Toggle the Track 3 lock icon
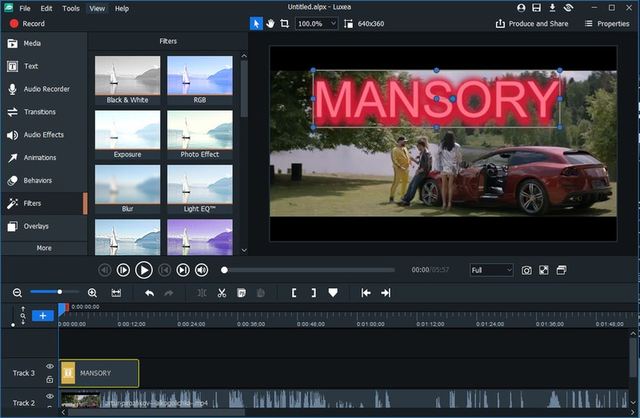 (50, 379)
